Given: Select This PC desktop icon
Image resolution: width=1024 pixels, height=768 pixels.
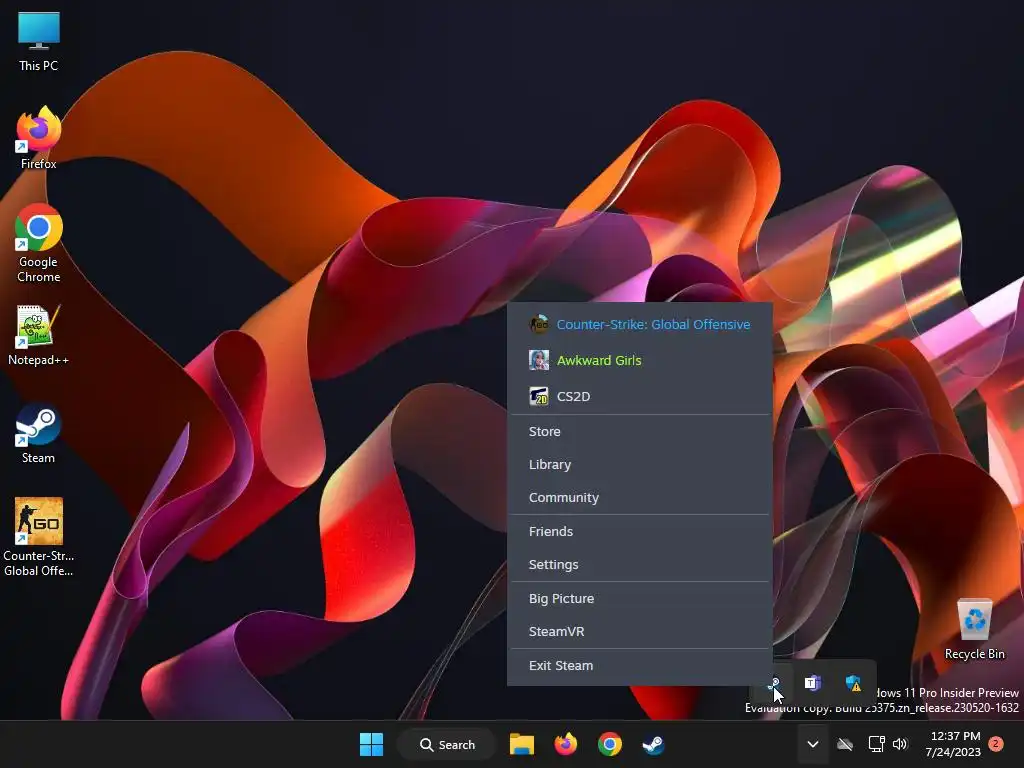Looking at the screenshot, I should 39,42.
